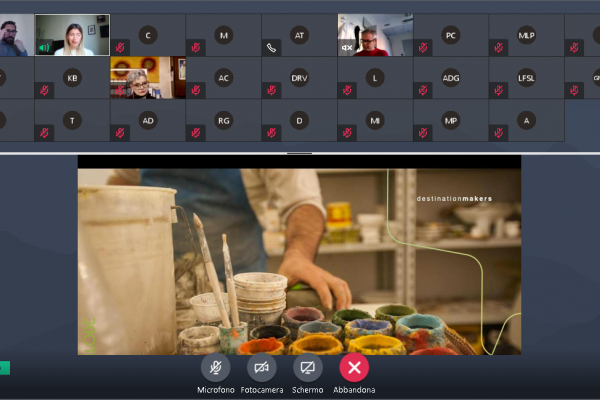600x400 pixels.
Task: Open the active speaker video of blonde woman
Action: (72, 35)
